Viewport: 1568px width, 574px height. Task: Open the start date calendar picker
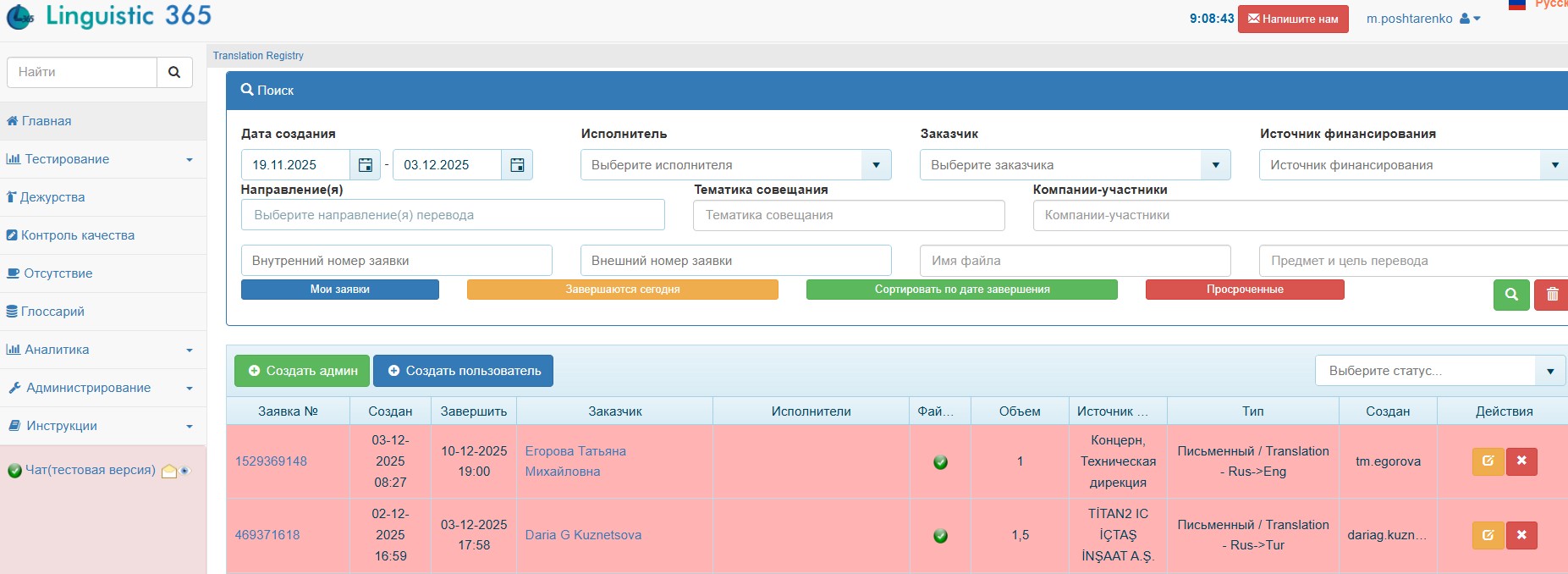[x=365, y=165]
